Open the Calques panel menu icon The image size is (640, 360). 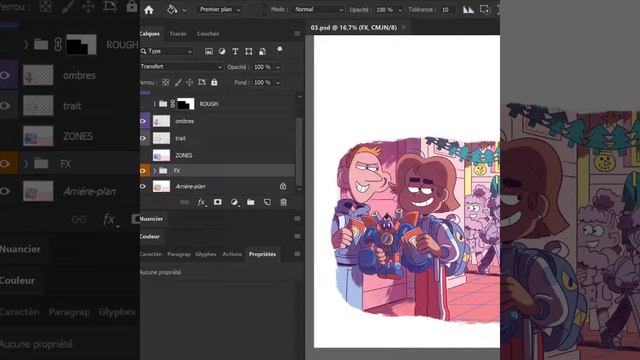pos(297,34)
